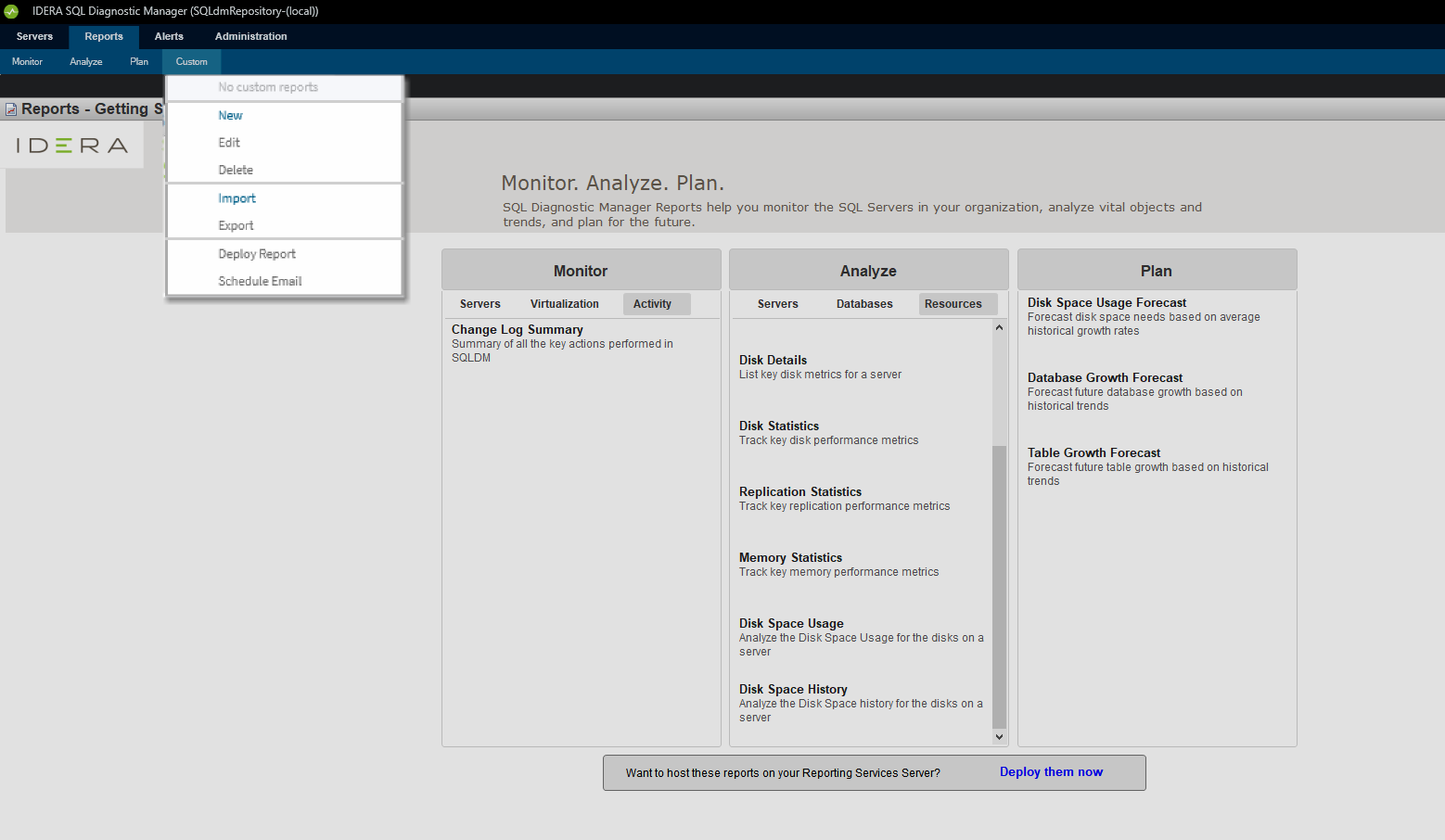Open the Disk Space Usage report

click(x=791, y=623)
